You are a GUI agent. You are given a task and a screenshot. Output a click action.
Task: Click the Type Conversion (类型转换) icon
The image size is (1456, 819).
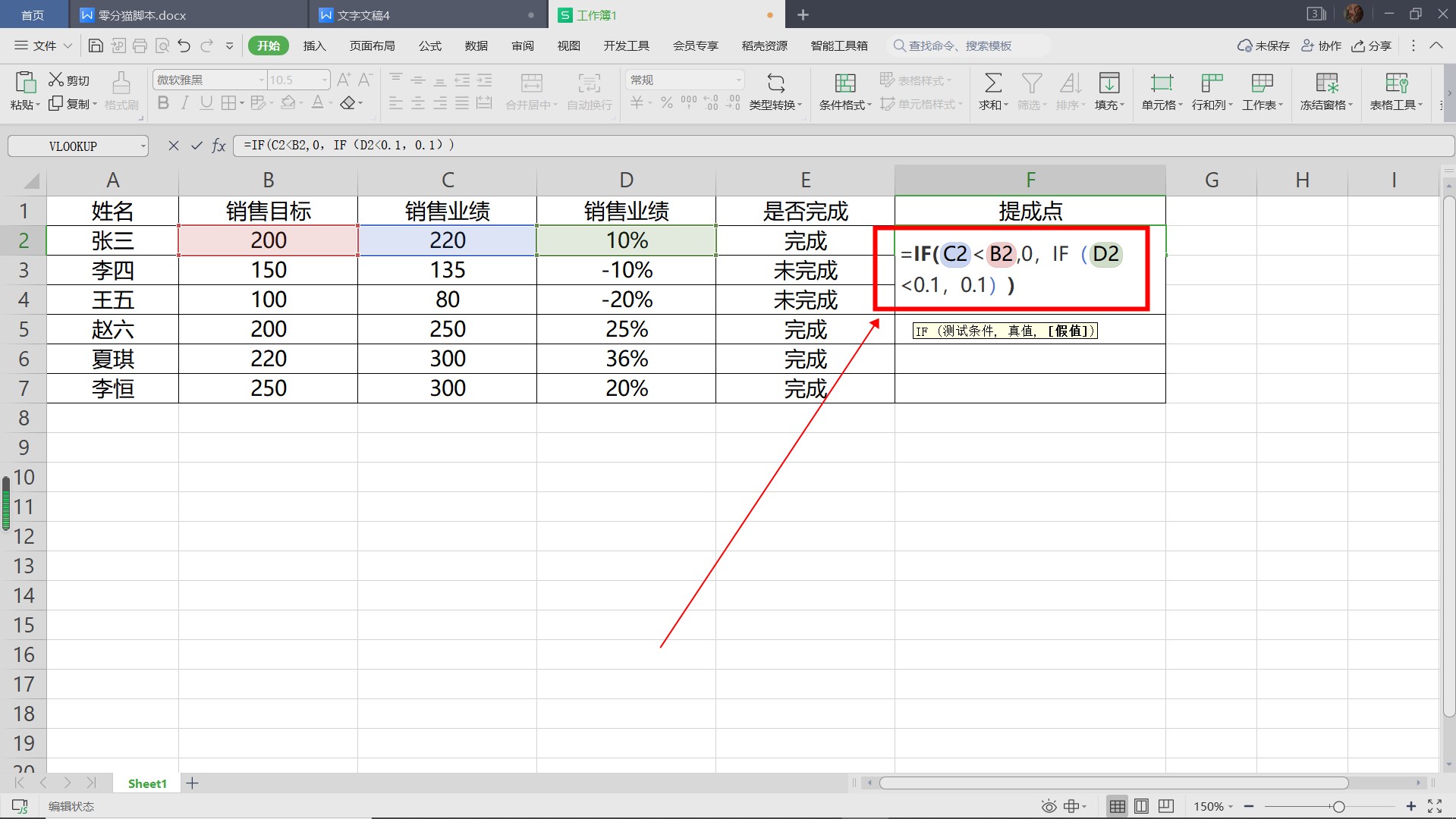[775, 82]
